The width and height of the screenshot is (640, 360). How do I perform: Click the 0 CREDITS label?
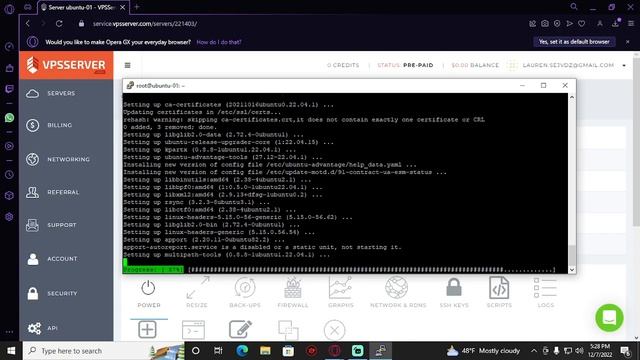(343, 65)
